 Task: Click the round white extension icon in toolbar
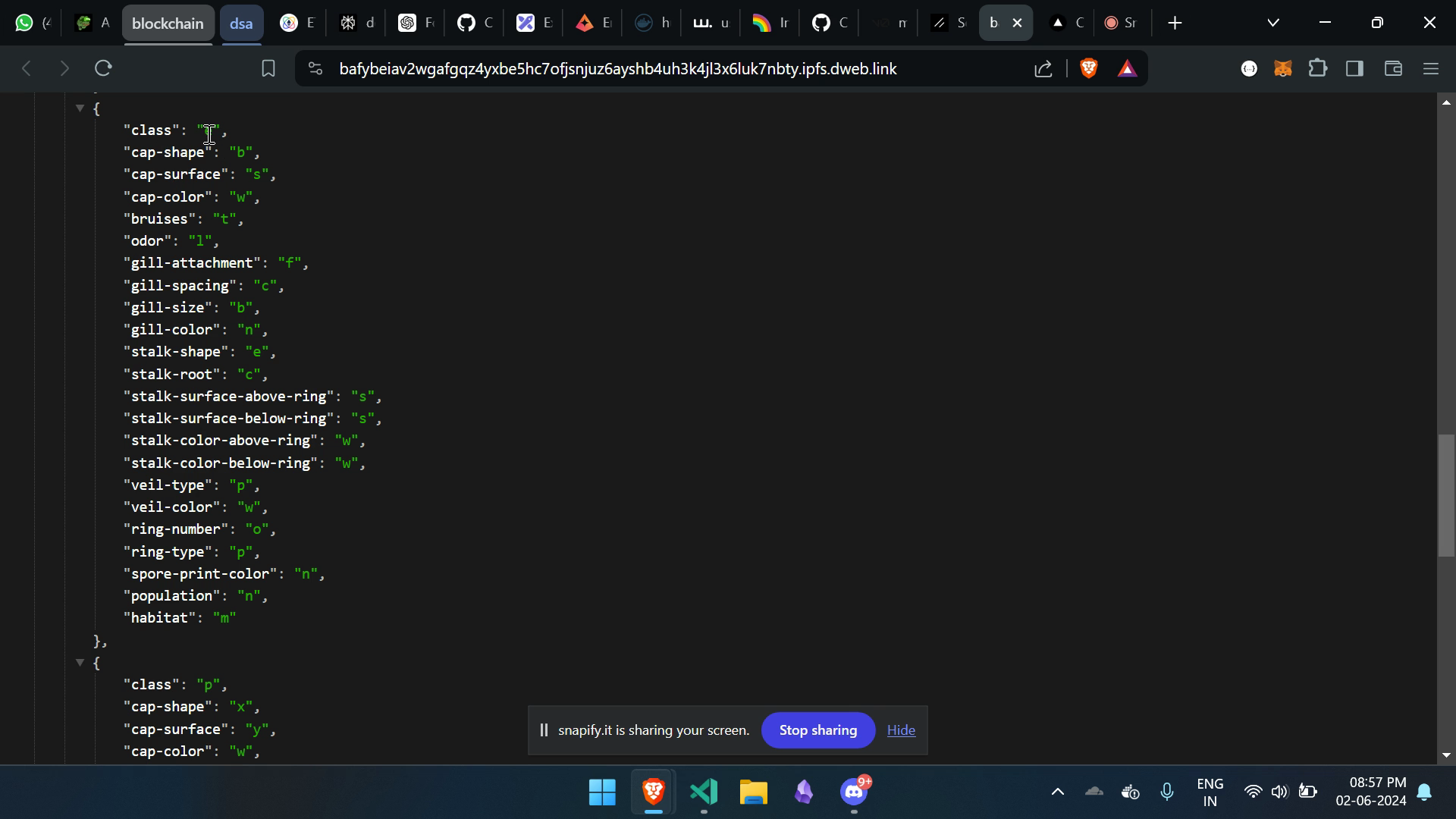coord(1249,69)
